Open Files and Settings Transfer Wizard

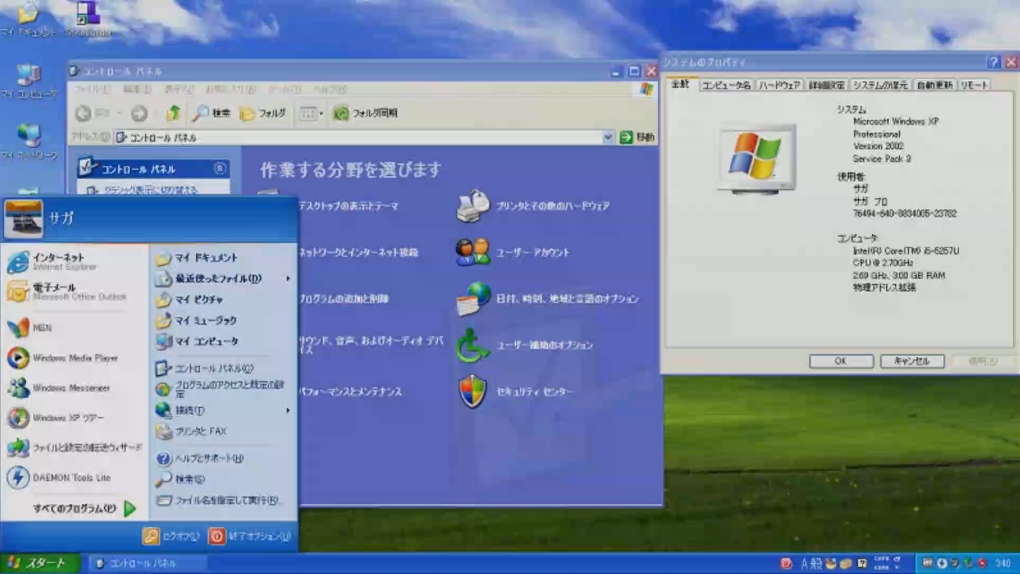[74, 448]
